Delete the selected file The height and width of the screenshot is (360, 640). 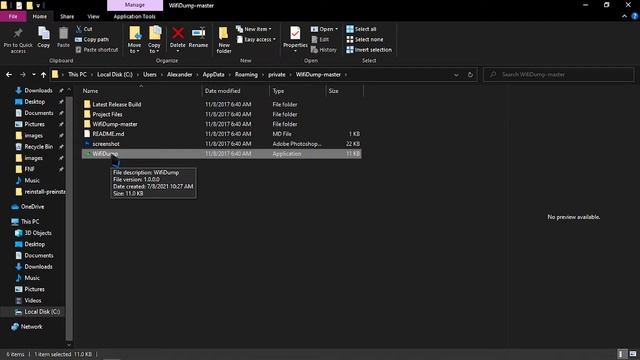point(178,40)
